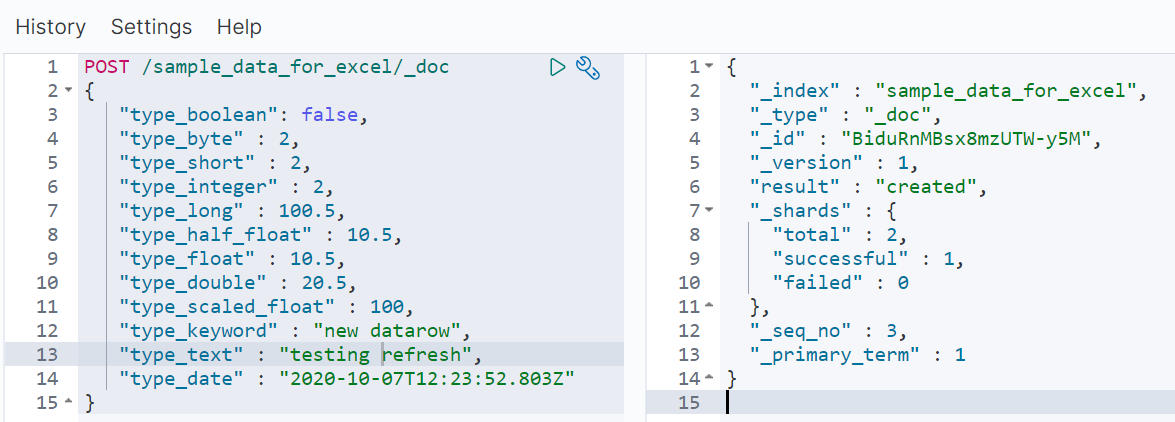Run the POST request with play icon
Screen dimensions: 1175x422
(557, 67)
